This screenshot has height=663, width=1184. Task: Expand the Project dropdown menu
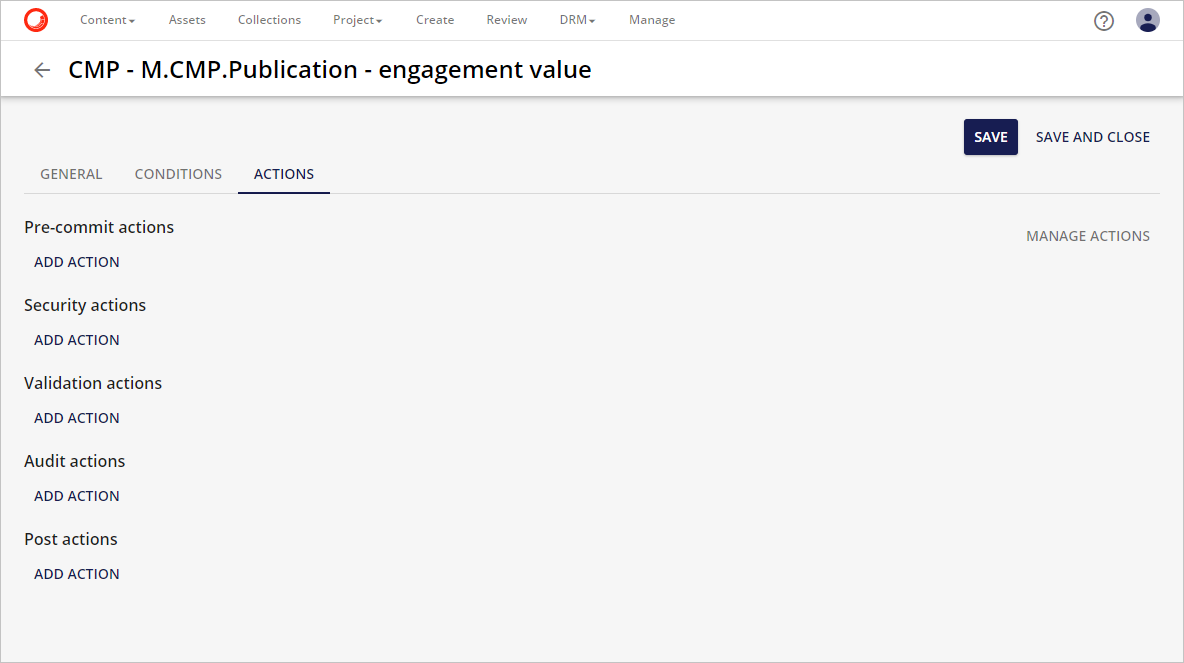coord(357,19)
